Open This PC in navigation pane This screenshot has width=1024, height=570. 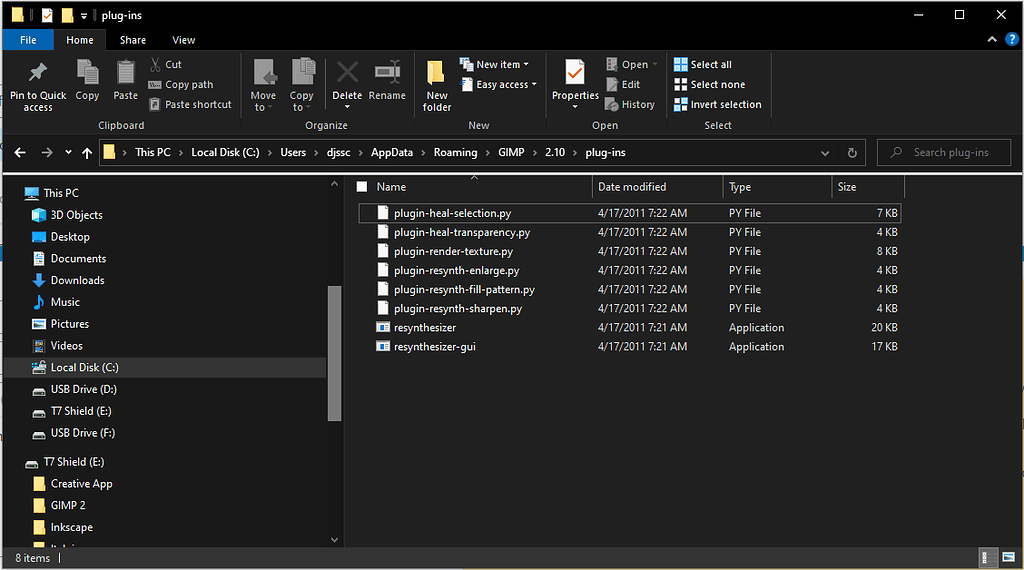(52, 193)
